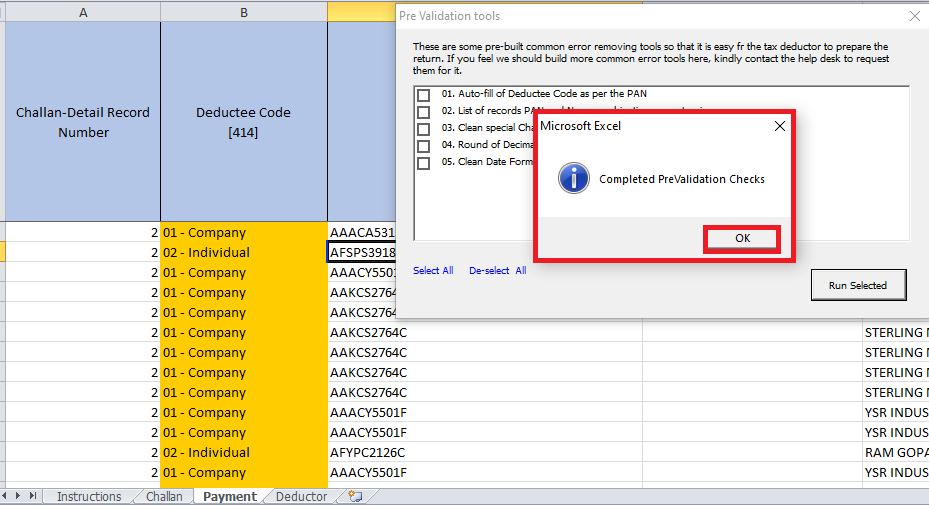Click the Run Selected button
The width and height of the screenshot is (929, 505).
(857, 285)
